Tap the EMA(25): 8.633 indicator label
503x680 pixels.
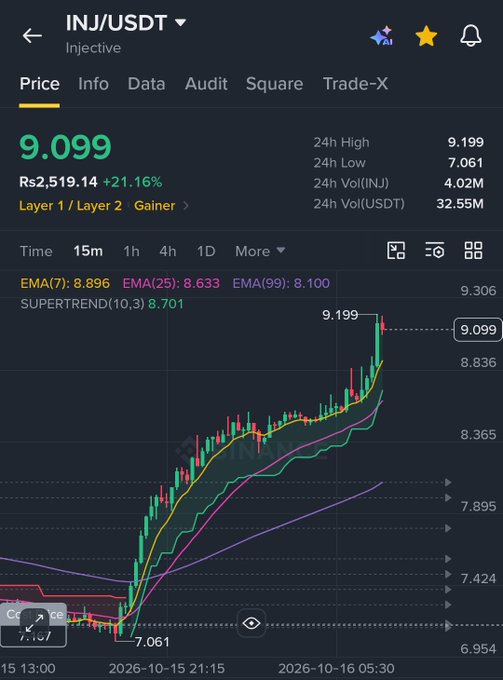coord(171,283)
